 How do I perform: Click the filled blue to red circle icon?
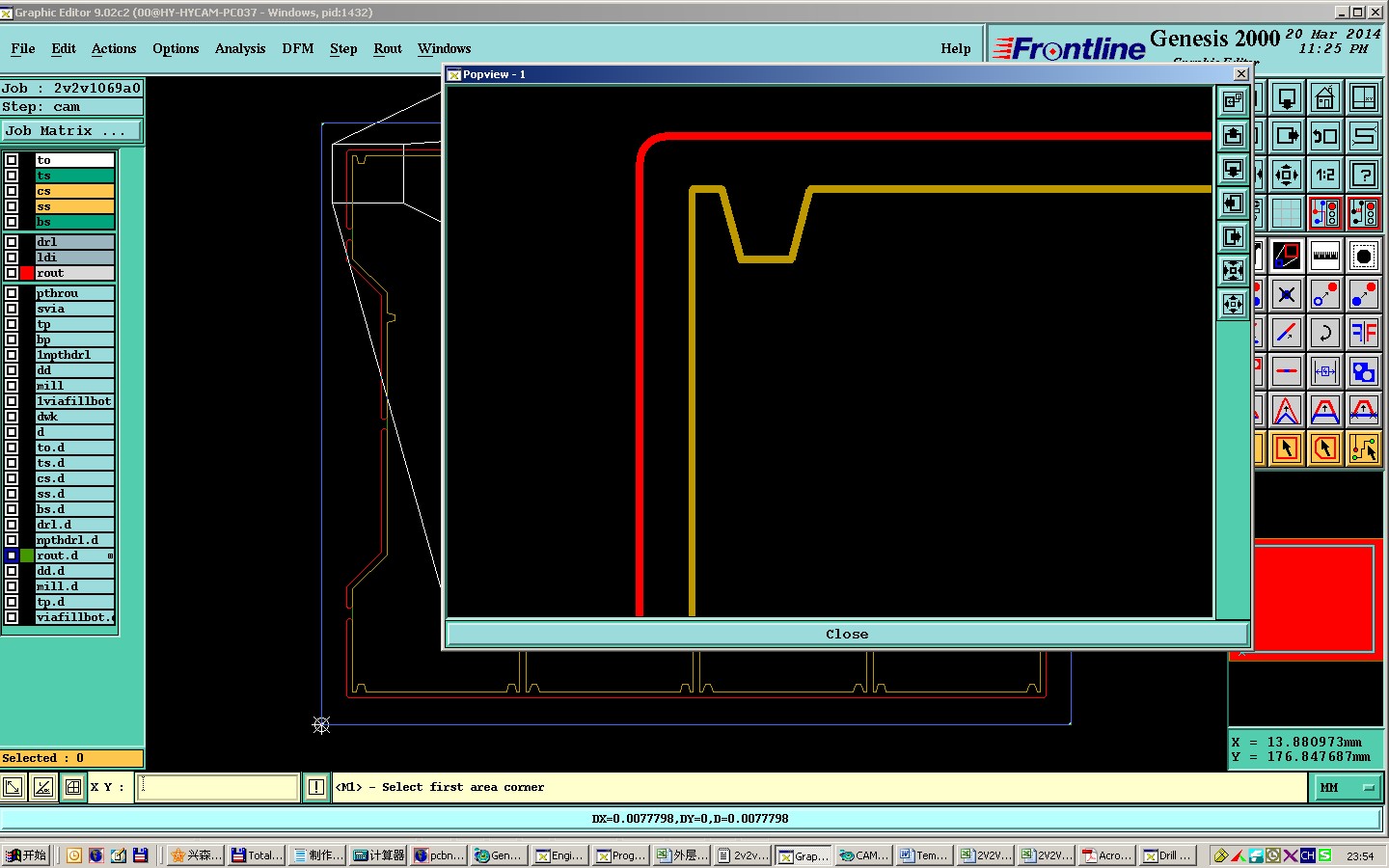[1364, 294]
